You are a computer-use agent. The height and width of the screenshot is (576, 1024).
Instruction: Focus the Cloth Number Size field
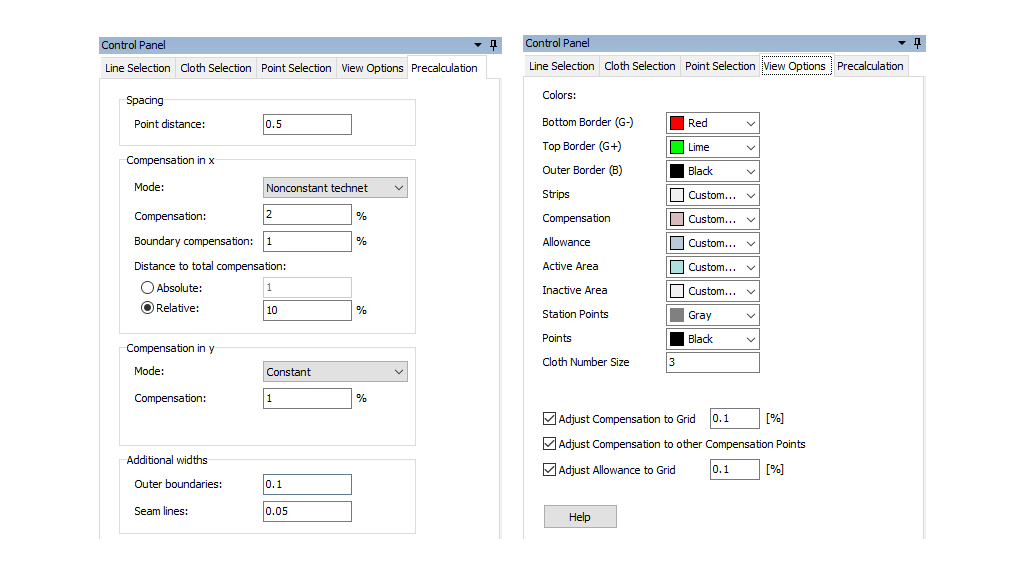click(712, 362)
